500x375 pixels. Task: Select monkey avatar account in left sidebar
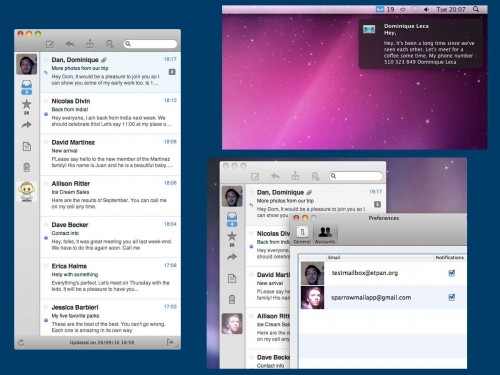pos(26,192)
